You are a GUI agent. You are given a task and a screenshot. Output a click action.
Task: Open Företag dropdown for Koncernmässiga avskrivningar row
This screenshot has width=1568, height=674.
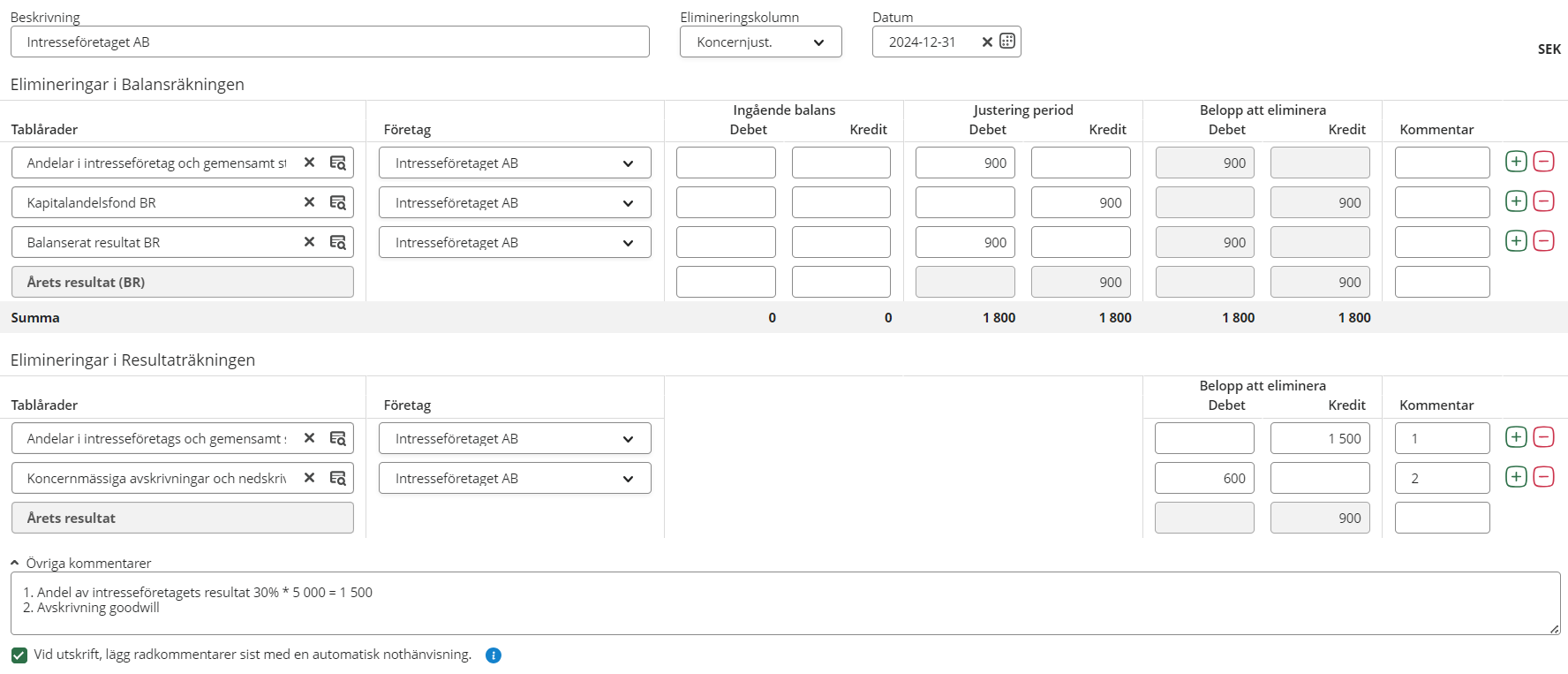tap(515, 479)
